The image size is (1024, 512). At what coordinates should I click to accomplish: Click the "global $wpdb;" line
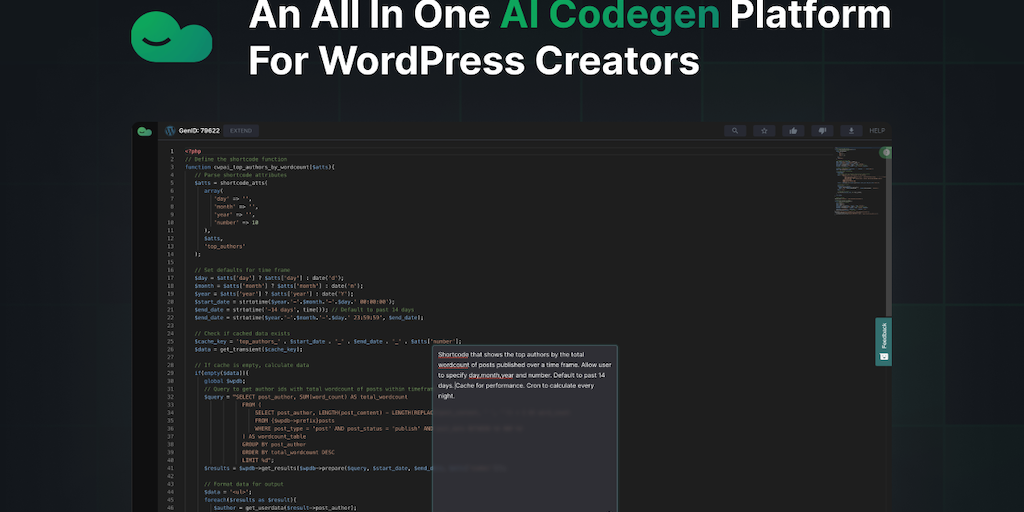(x=225, y=381)
